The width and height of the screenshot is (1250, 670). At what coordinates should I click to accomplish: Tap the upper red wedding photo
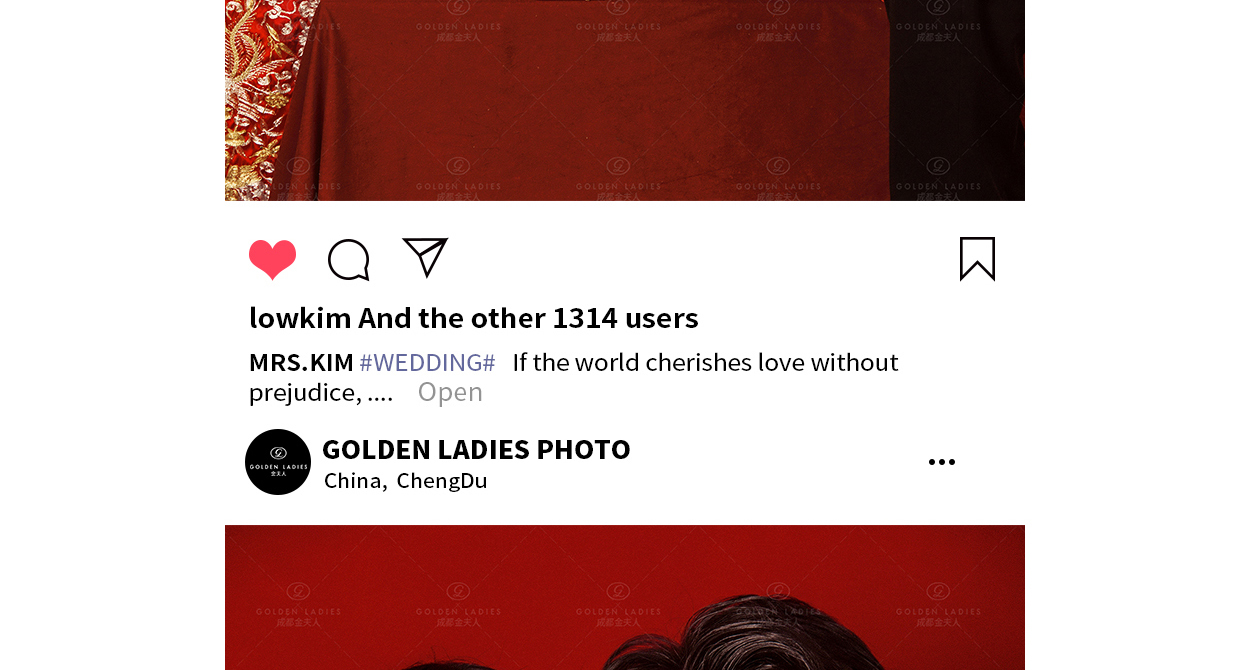pos(625,100)
